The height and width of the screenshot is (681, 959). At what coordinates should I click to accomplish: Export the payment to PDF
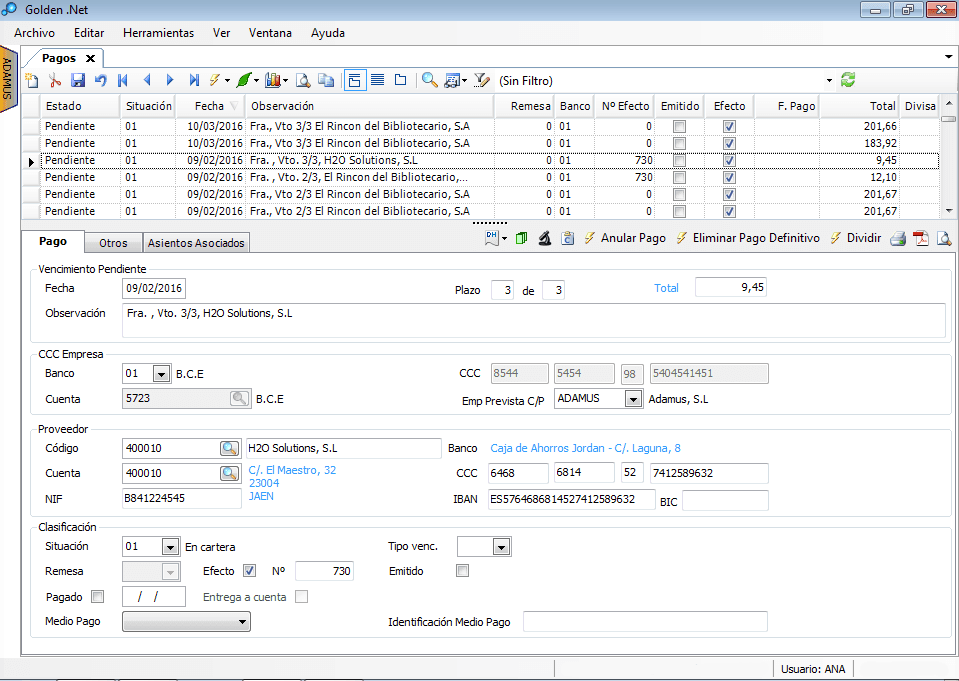click(921, 238)
